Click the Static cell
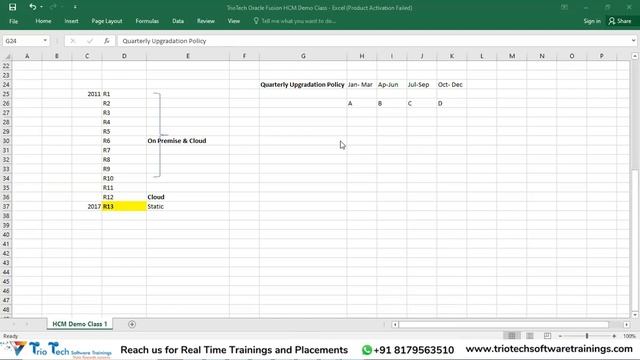Viewport: 640px width, 360px height. tap(188, 207)
